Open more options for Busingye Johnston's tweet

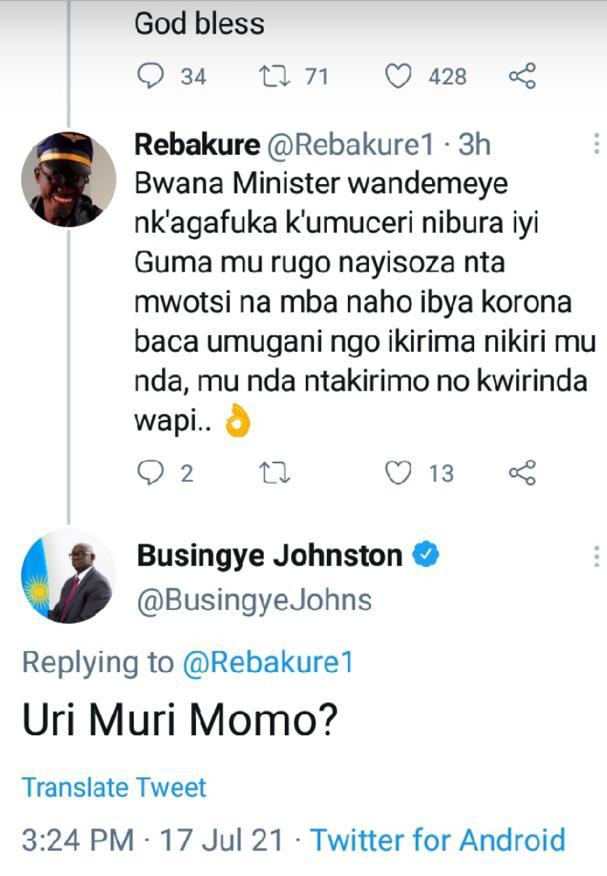click(596, 557)
